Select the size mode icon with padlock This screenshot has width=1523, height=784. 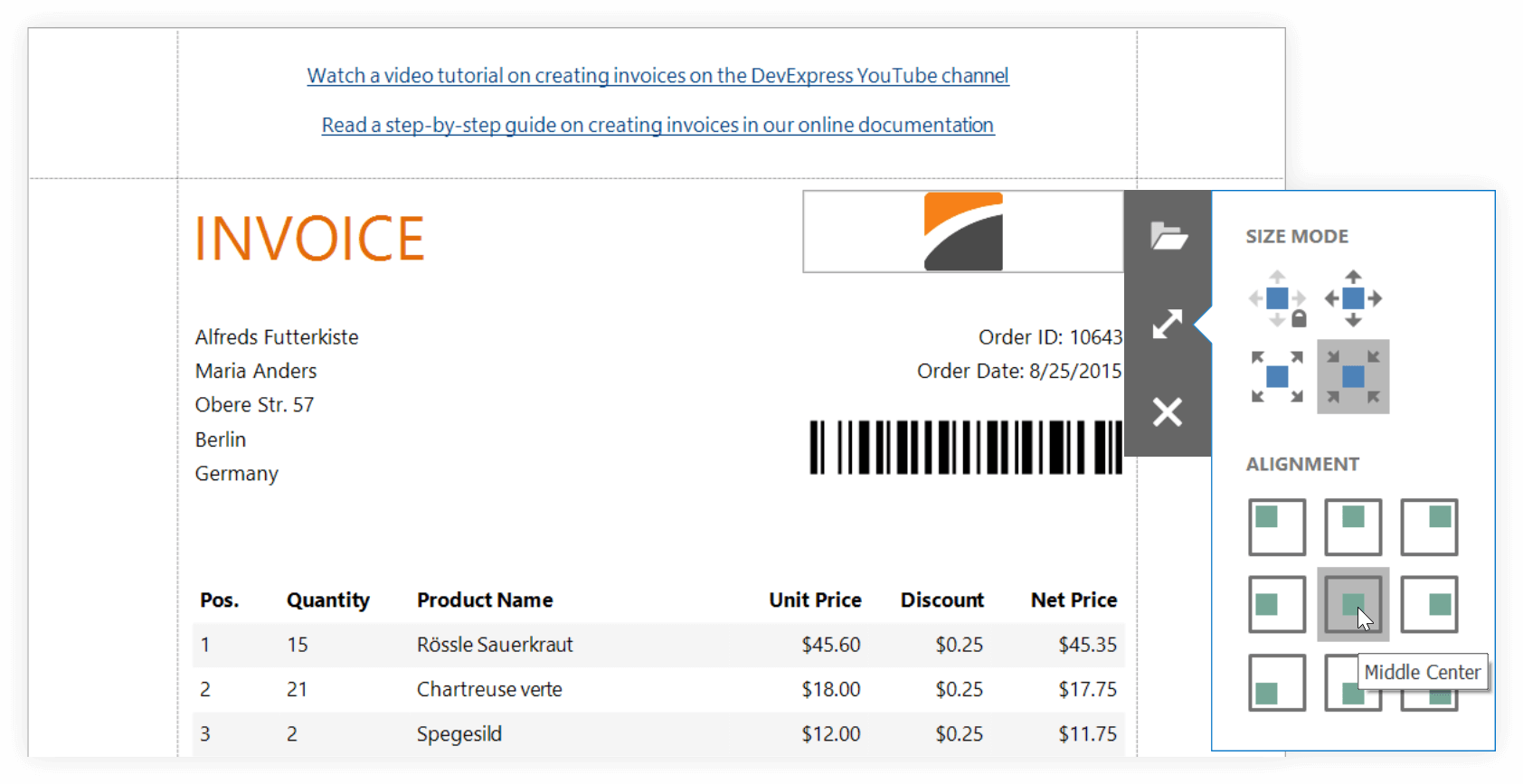pos(1277,298)
